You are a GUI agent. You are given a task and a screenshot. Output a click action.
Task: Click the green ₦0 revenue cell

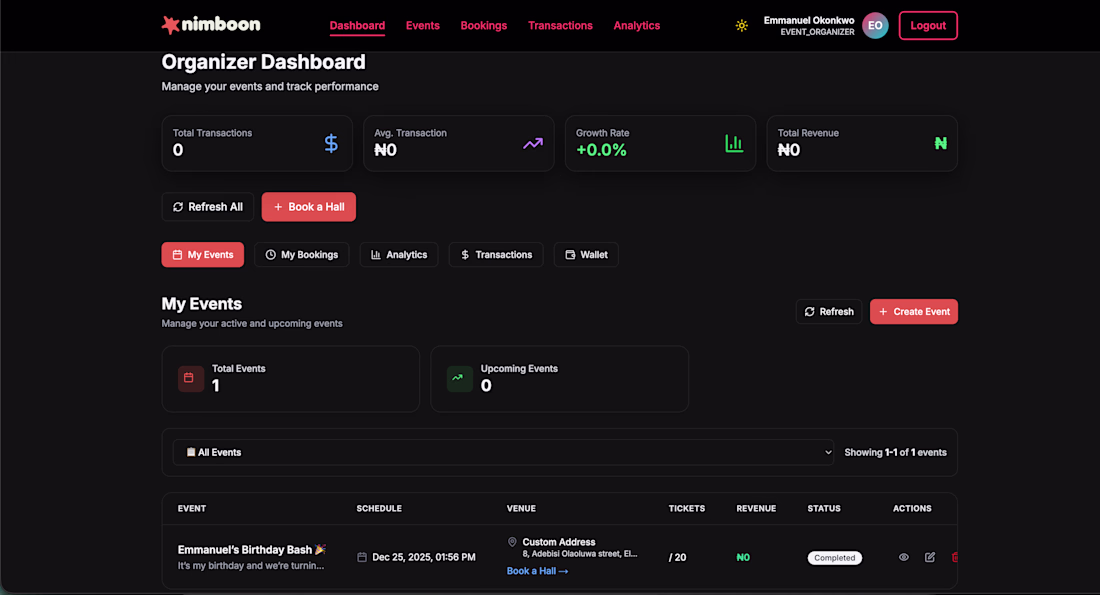click(743, 557)
